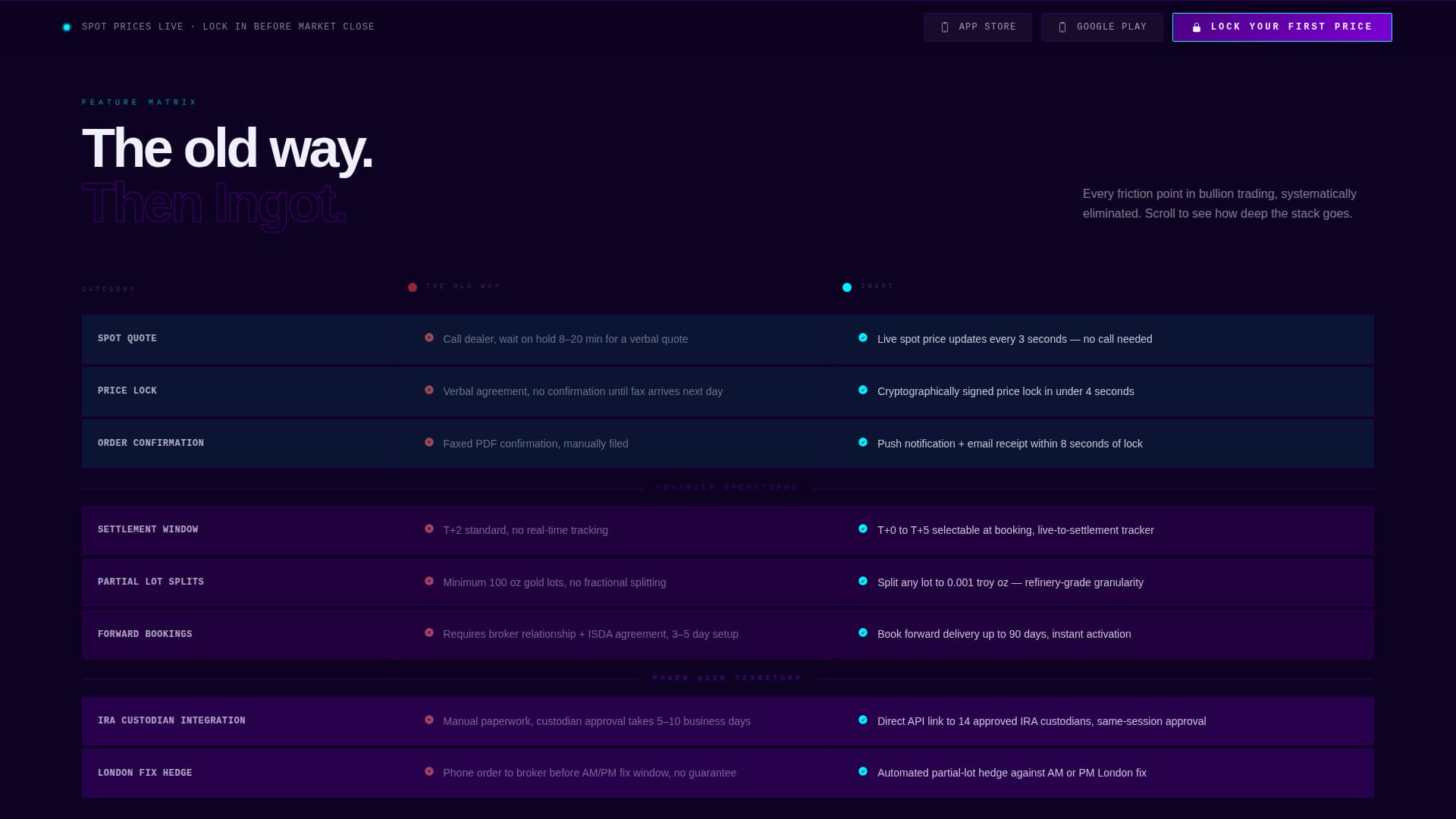The image size is (1456, 819).
Task: Click red cross icon in Partial Lot Splits row
Action: [429, 581]
